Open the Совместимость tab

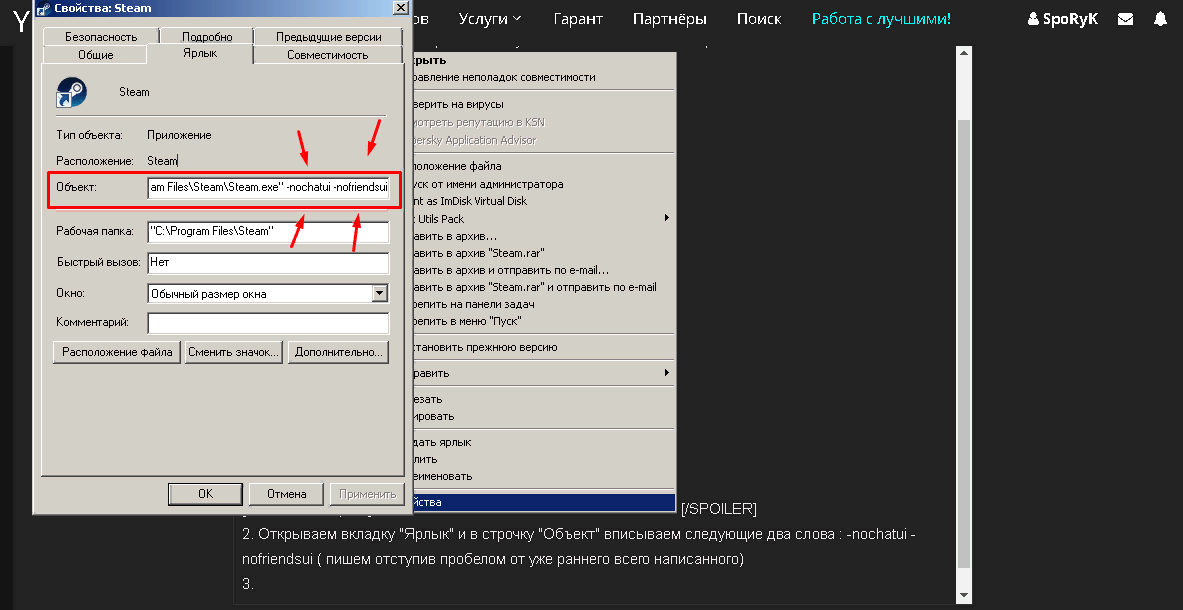coord(327,55)
